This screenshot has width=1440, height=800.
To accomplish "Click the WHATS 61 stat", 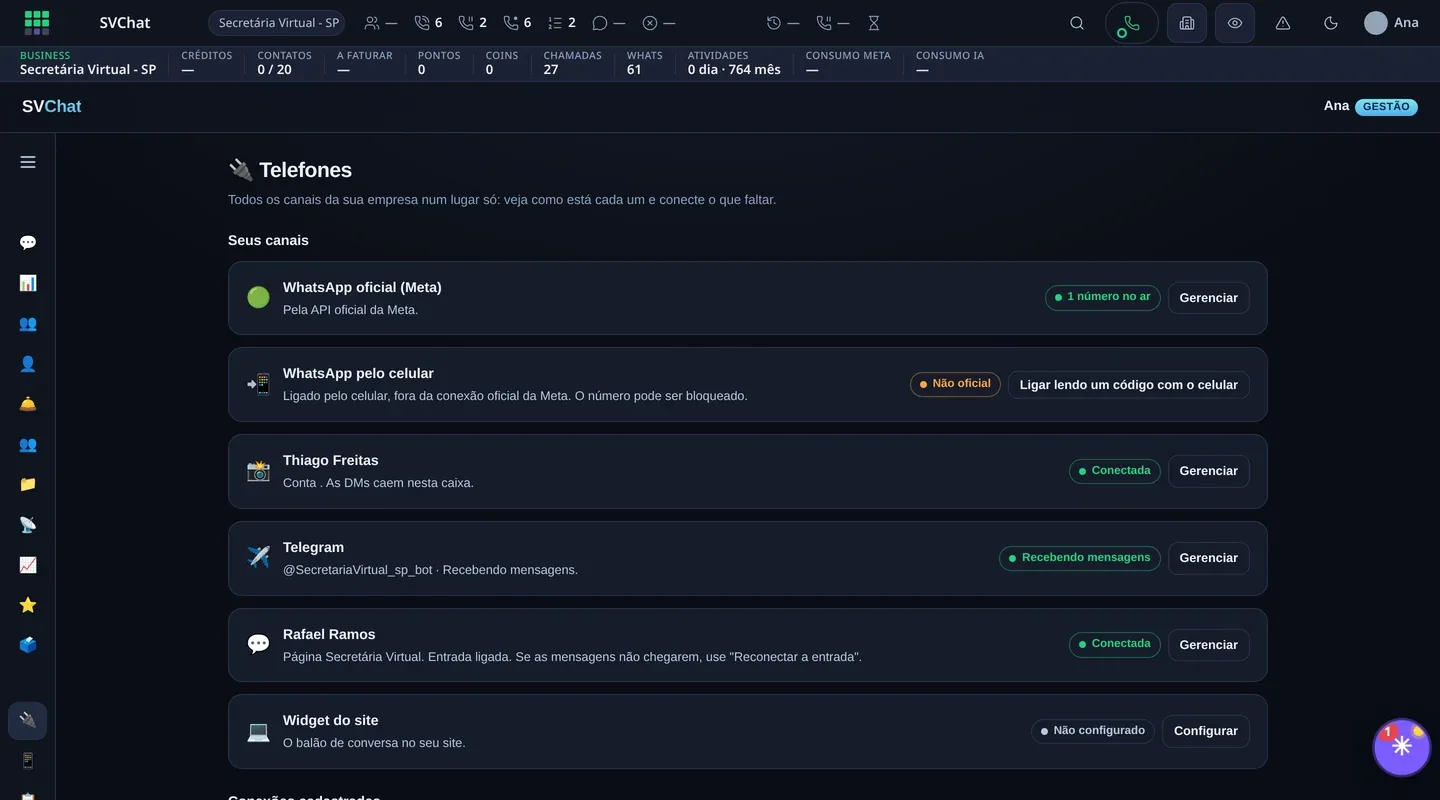I will point(644,63).
